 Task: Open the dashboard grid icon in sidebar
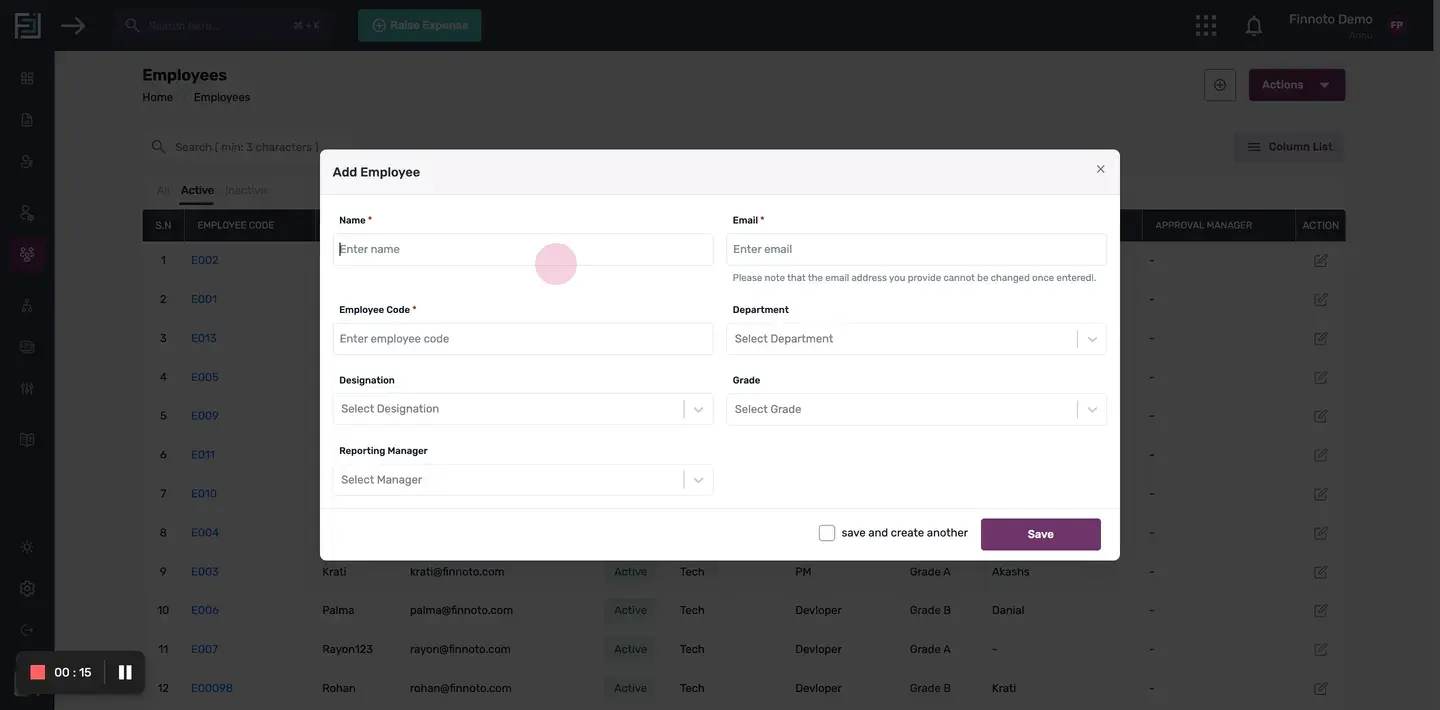coord(27,78)
